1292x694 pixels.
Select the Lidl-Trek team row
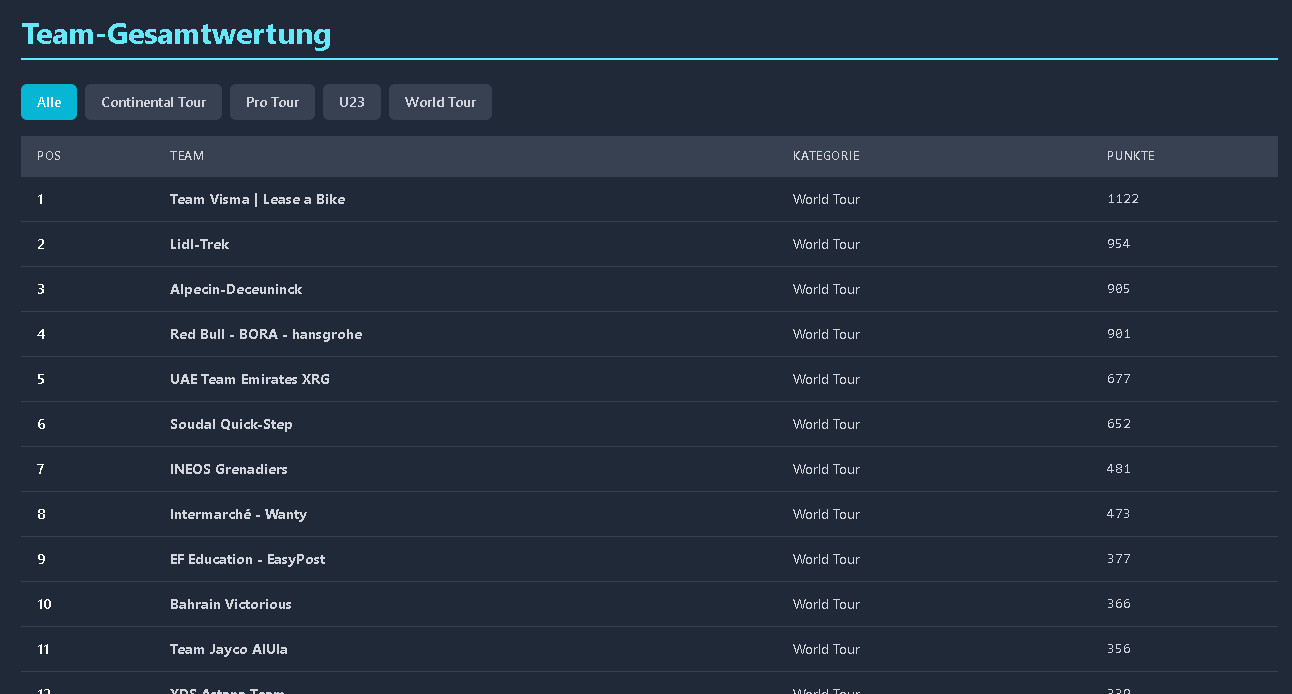click(200, 244)
